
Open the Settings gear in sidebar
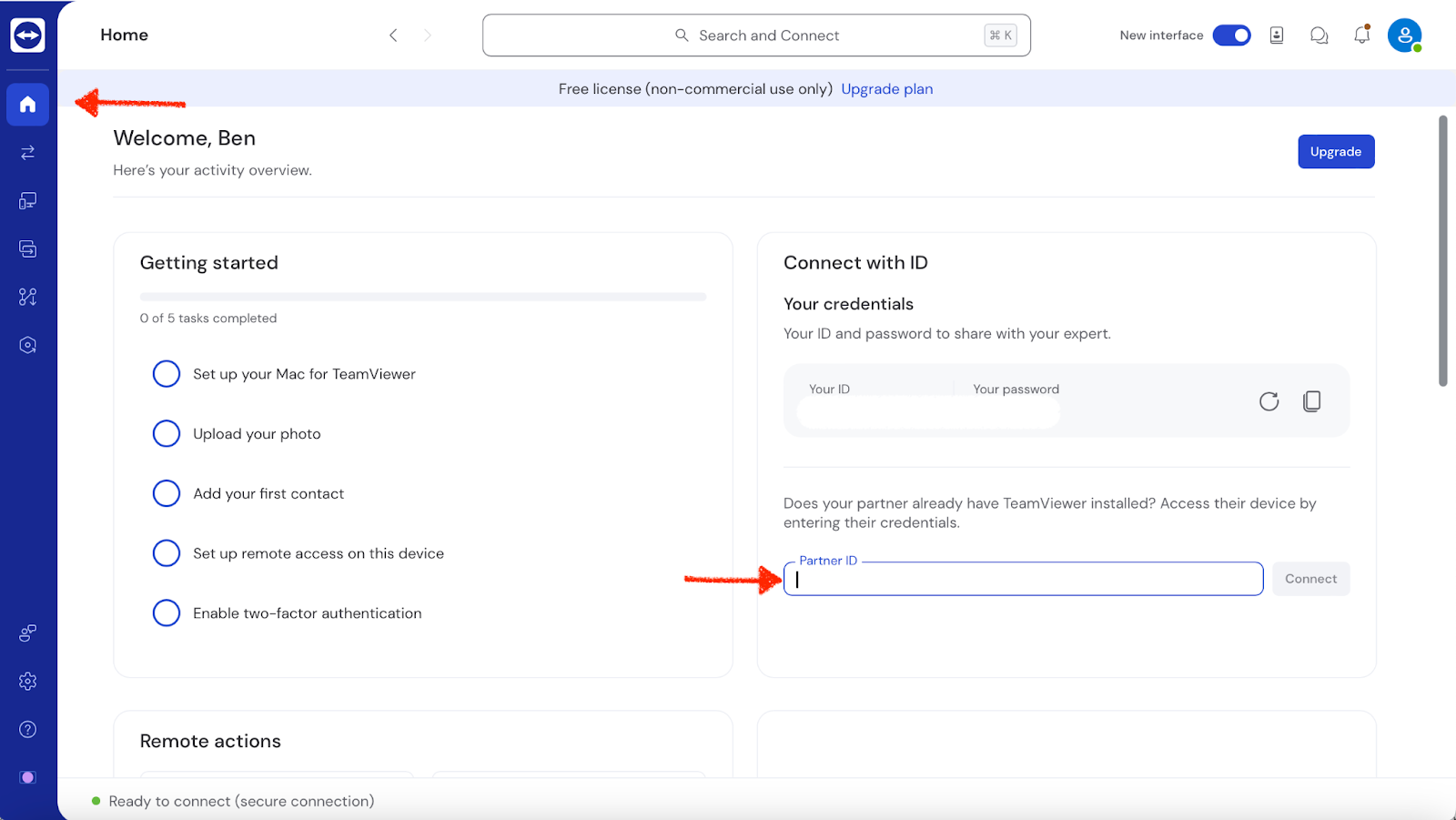[x=27, y=681]
